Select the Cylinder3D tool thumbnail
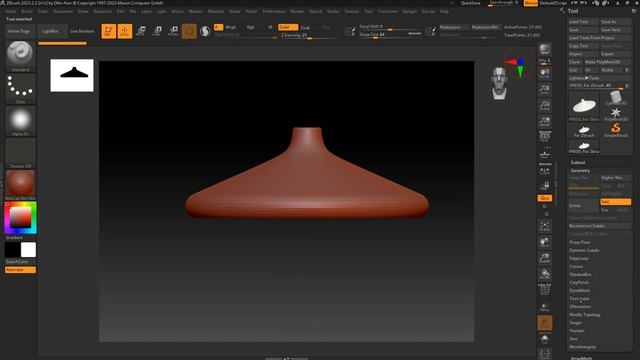Viewport: 640px width, 360px height. (x=616, y=98)
